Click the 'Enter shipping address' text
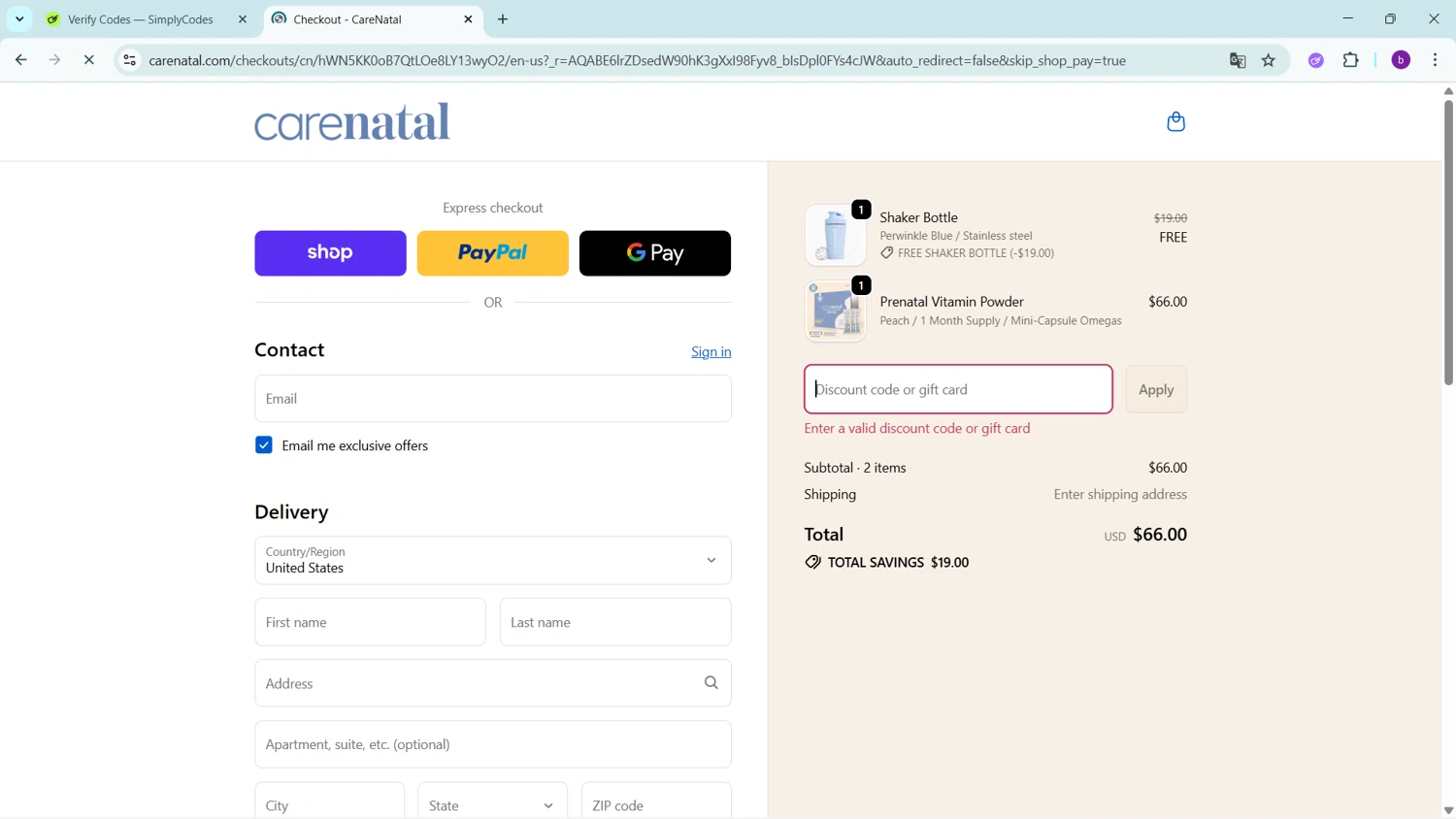This screenshot has width=1456, height=819. [1120, 495]
